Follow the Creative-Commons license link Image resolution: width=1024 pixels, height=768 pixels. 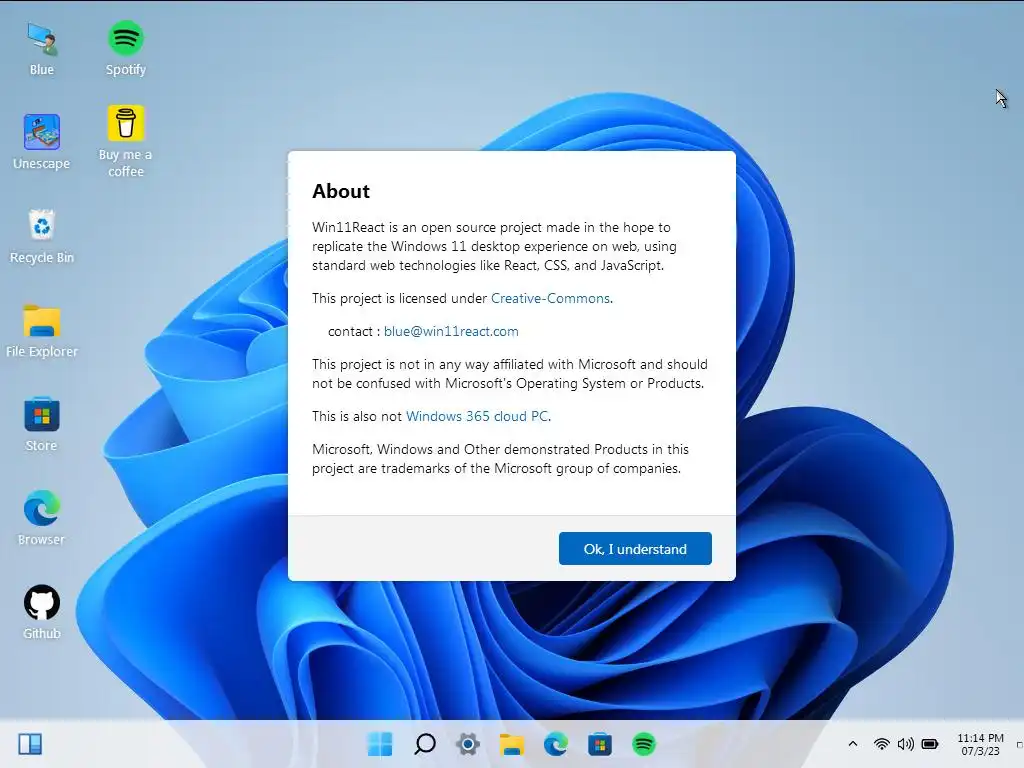[x=551, y=298]
